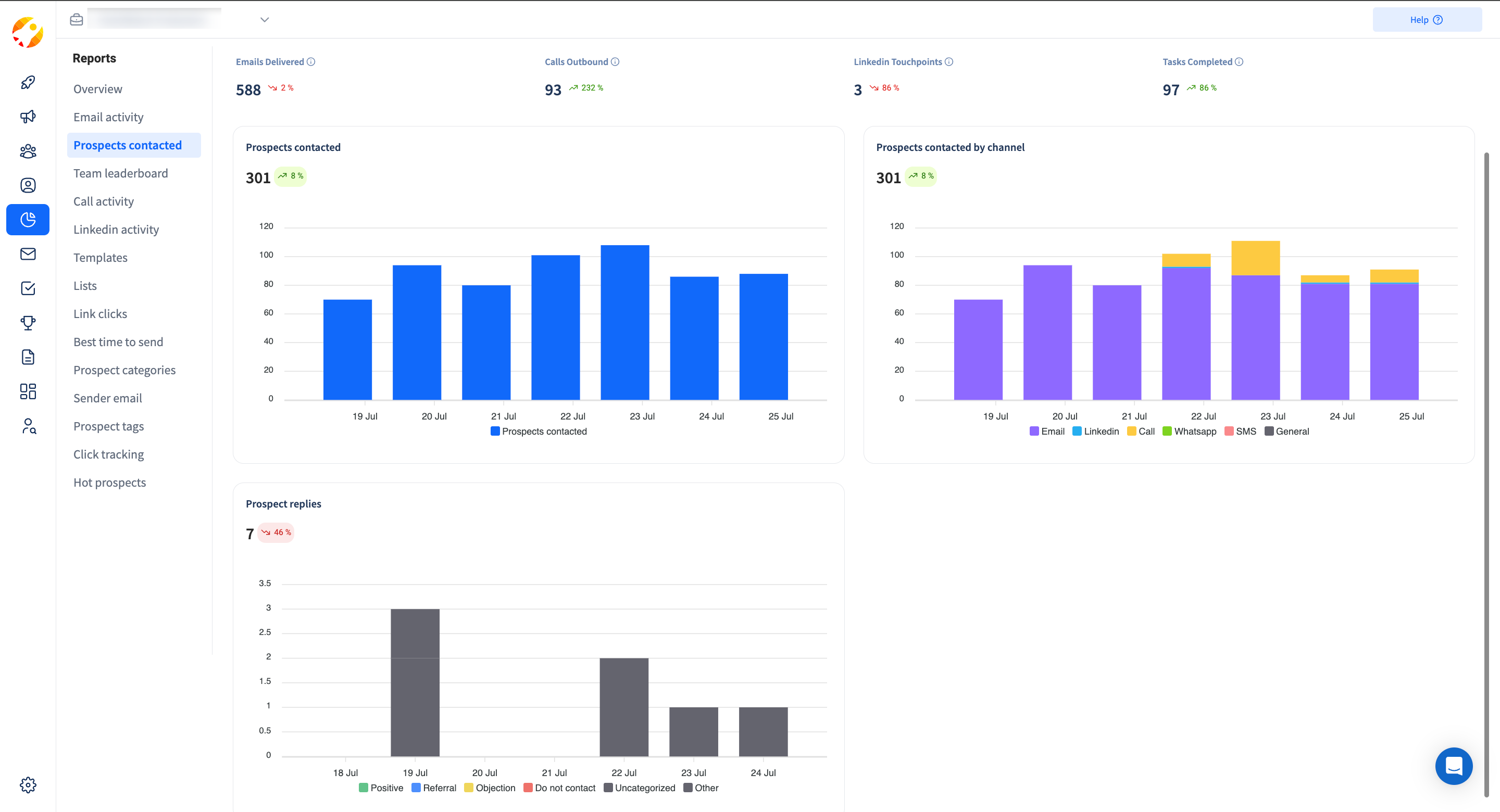This screenshot has height=812, width=1500.
Task: Open the person search icon
Action: tap(28, 426)
